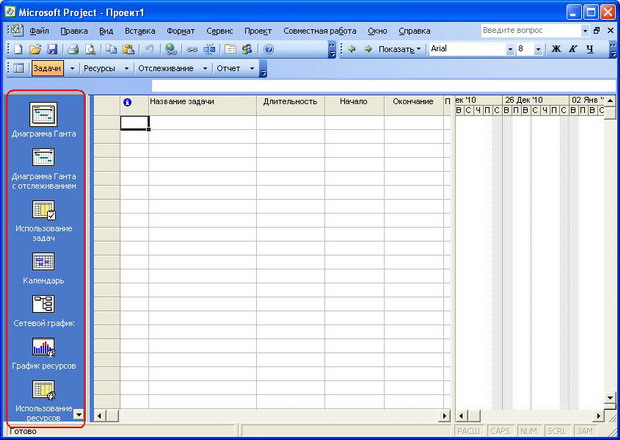
Task: Select the Окончание column header
Action: pyautogui.click(x=413, y=105)
